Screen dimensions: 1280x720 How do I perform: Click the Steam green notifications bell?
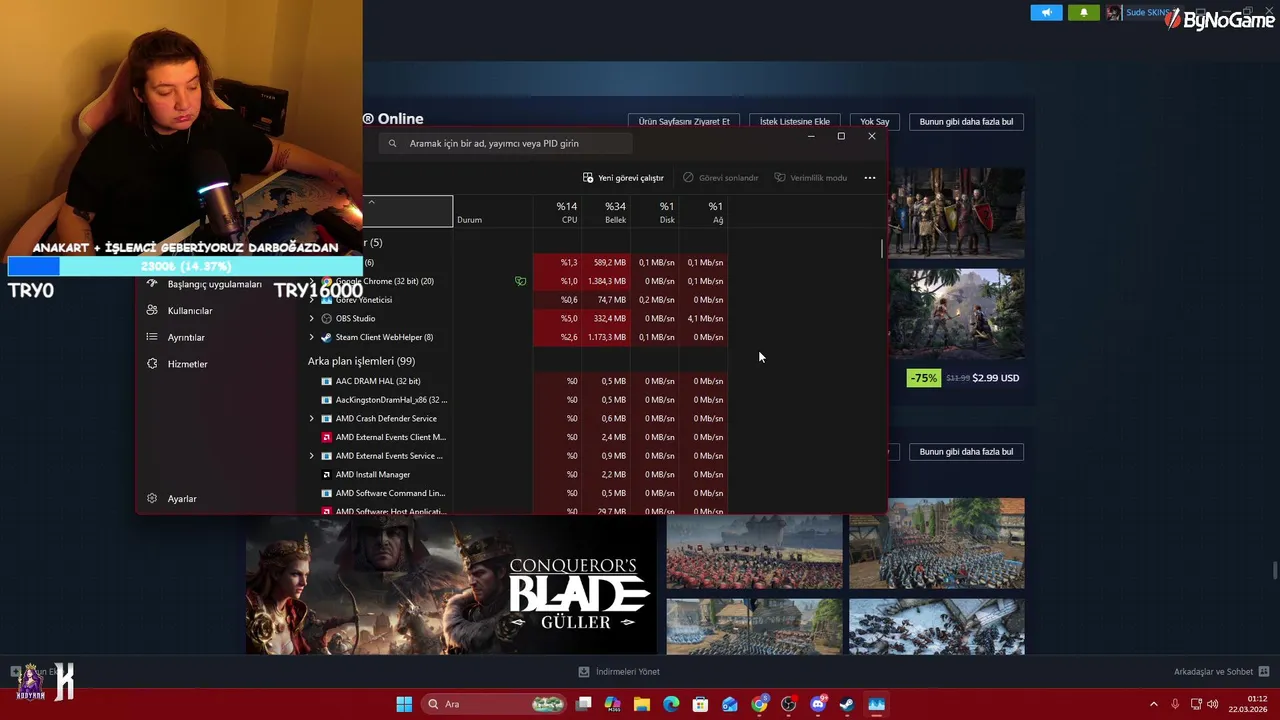tap(1083, 13)
